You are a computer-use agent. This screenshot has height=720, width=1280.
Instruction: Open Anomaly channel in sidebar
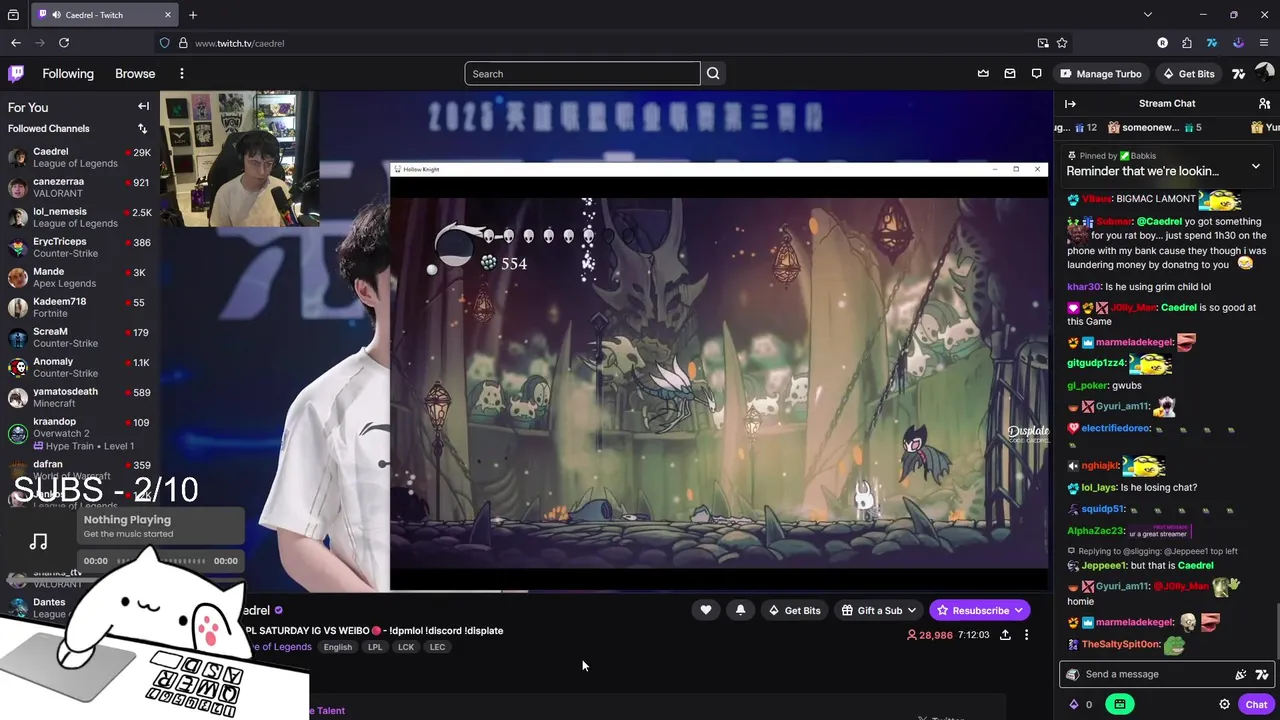coord(79,368)
